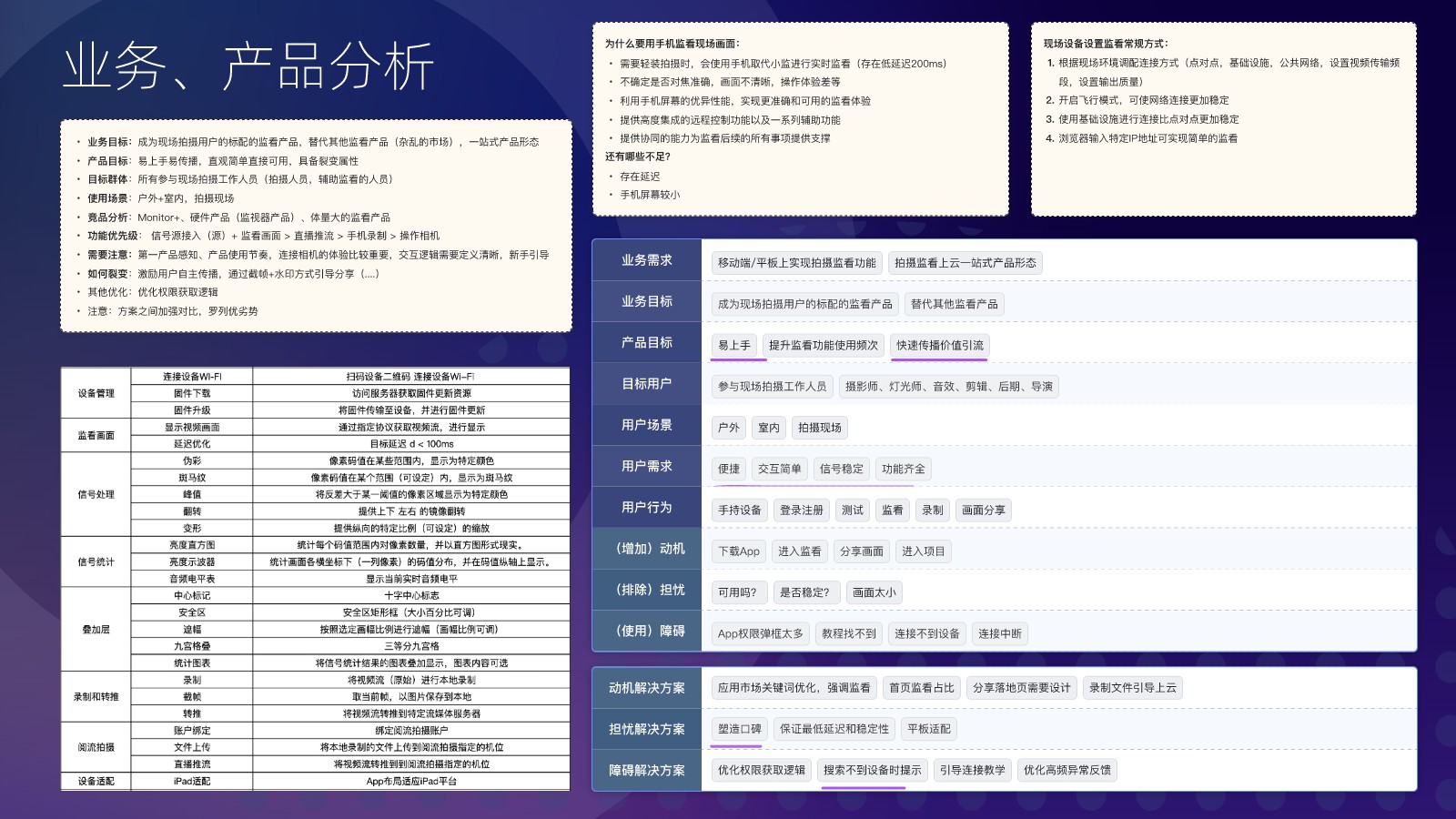Click the iPad适配 table cell
Viewport: 1456px width, 819px height.
click(192, 782)
